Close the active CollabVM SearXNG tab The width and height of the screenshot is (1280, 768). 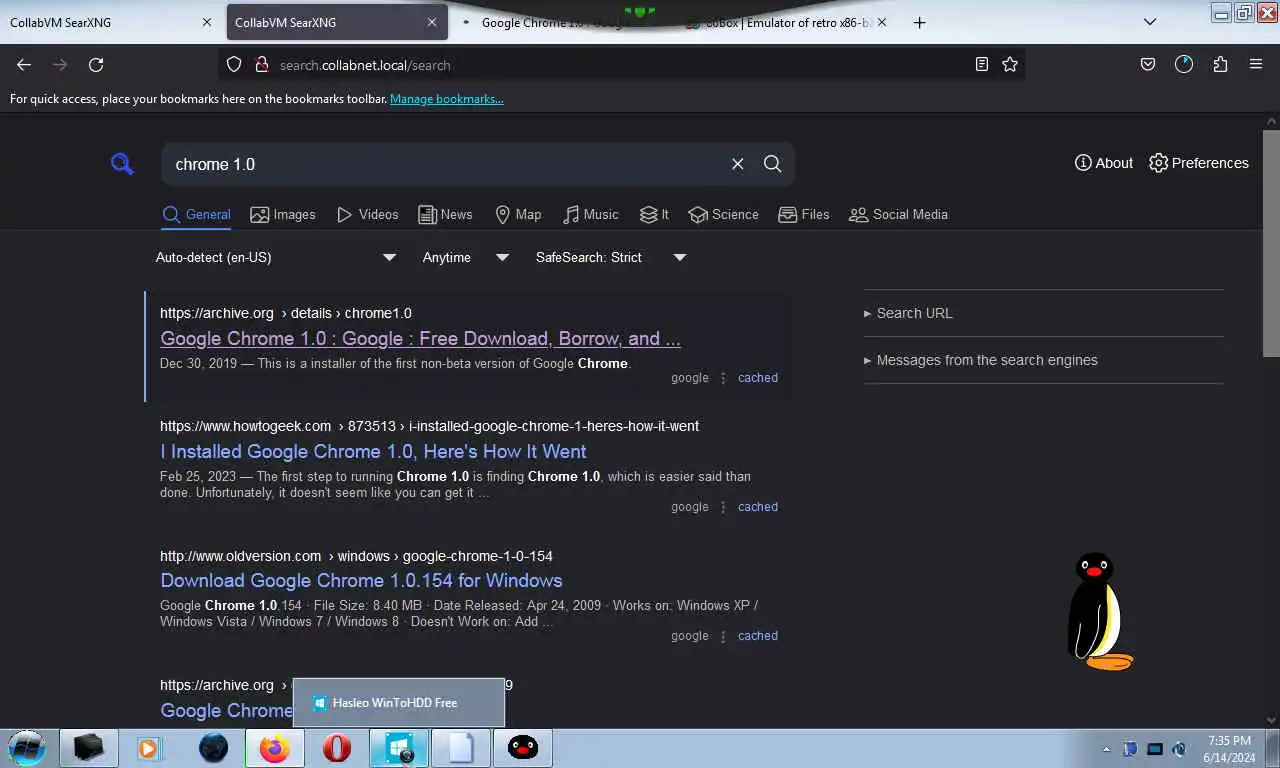click(x=432, y=22)
